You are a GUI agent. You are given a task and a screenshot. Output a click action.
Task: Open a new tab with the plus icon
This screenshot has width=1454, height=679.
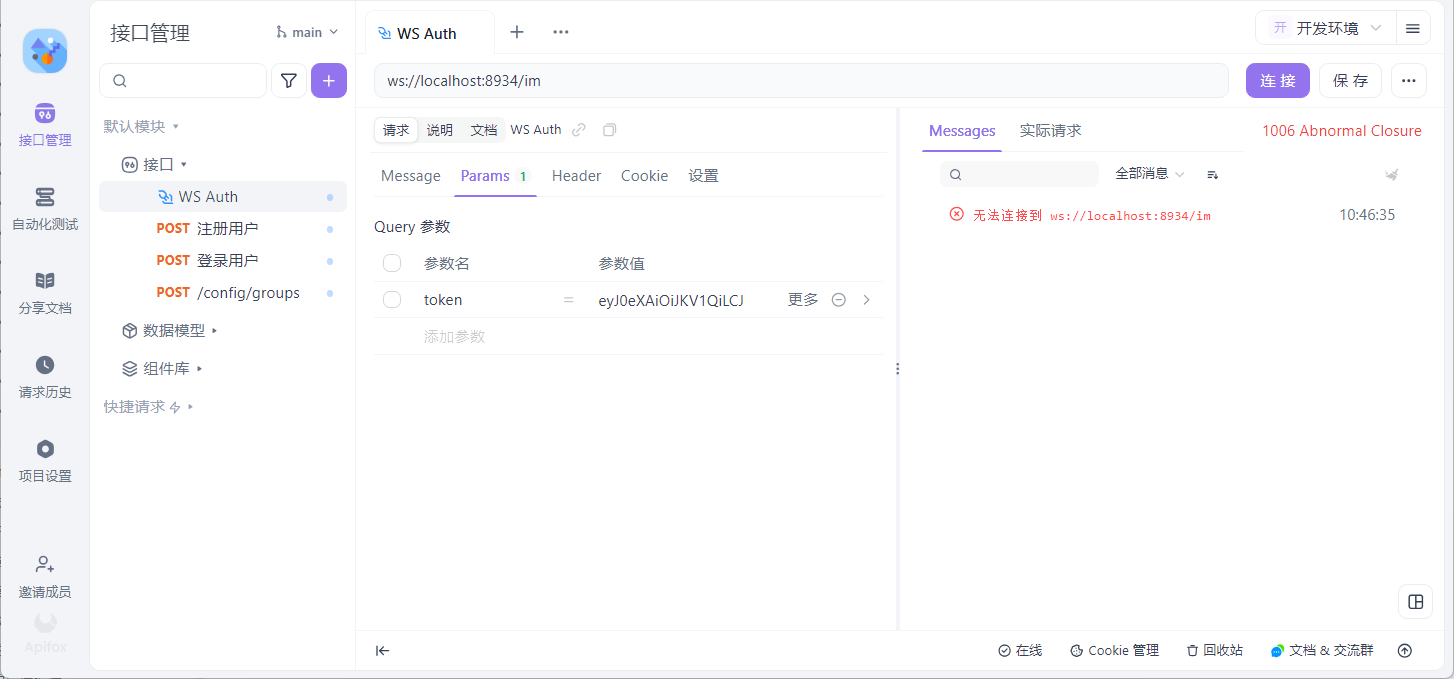pos(517,32)
